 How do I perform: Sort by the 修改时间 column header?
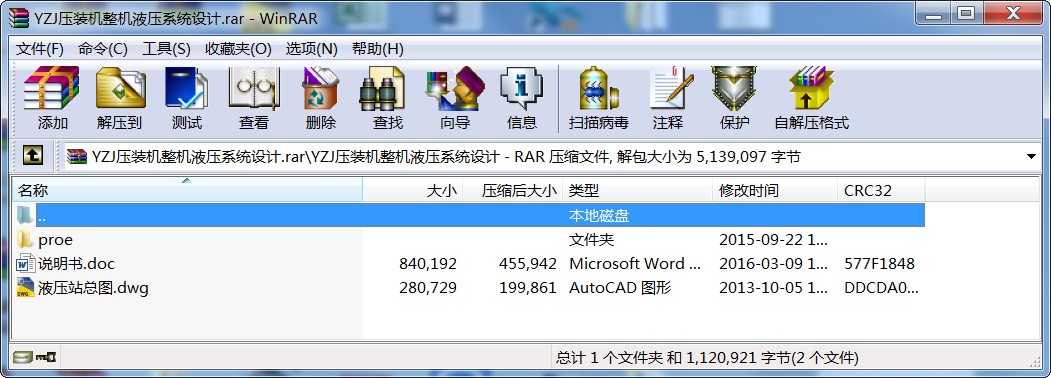click(775, 190)
